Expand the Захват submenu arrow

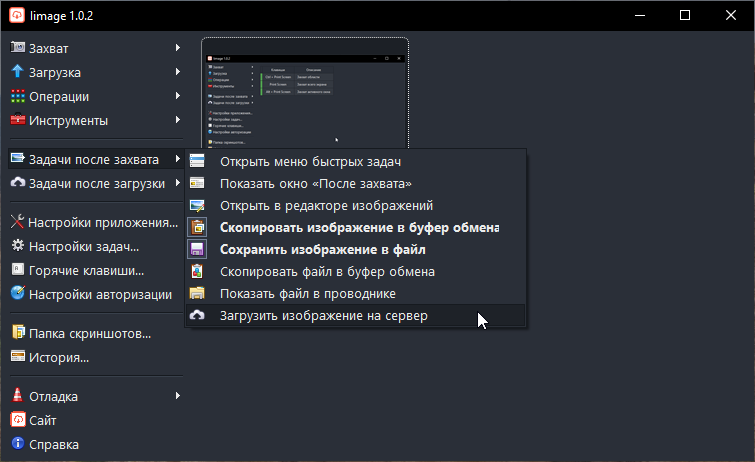pos(178,48)
